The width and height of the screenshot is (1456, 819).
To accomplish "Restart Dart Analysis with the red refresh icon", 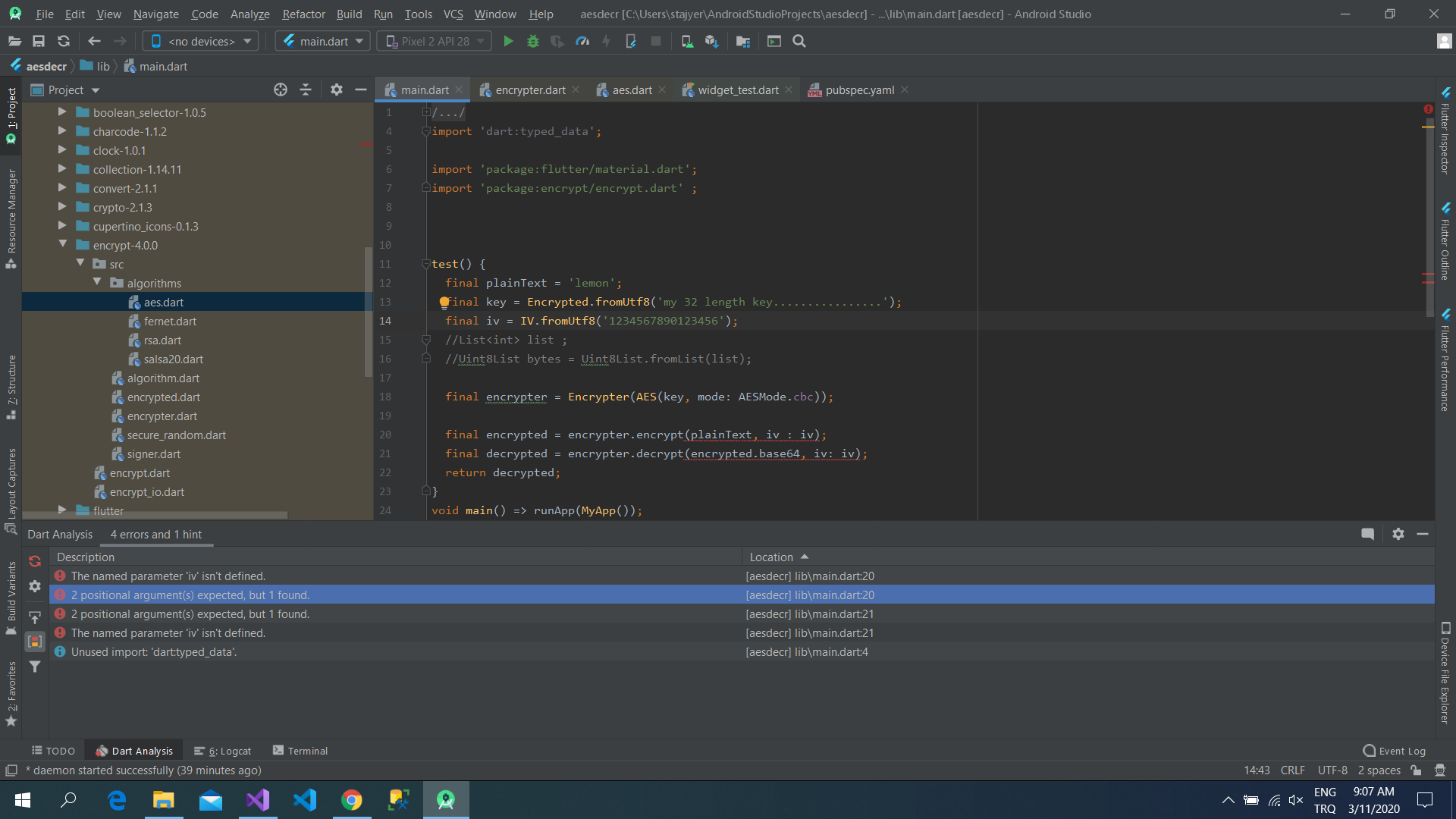I will (x=35, y=561).
